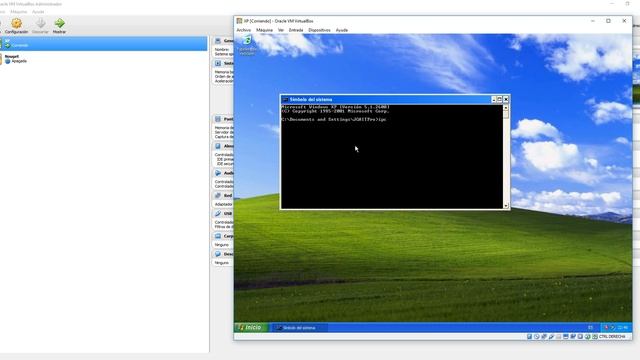Screen dimensions: 640x360
Task: Open Configuración in VirtualBox Manager toolbar
Action: click(x=16, y=26)
